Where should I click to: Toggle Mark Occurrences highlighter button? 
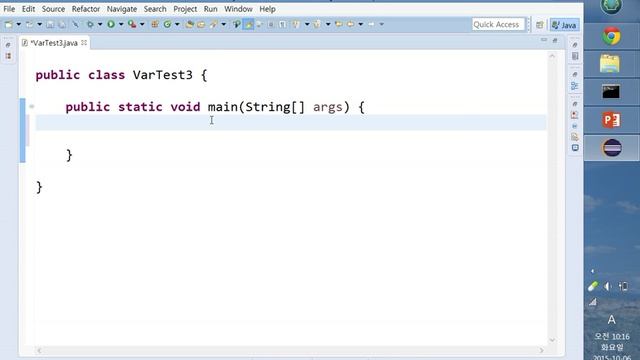(248, 24)
